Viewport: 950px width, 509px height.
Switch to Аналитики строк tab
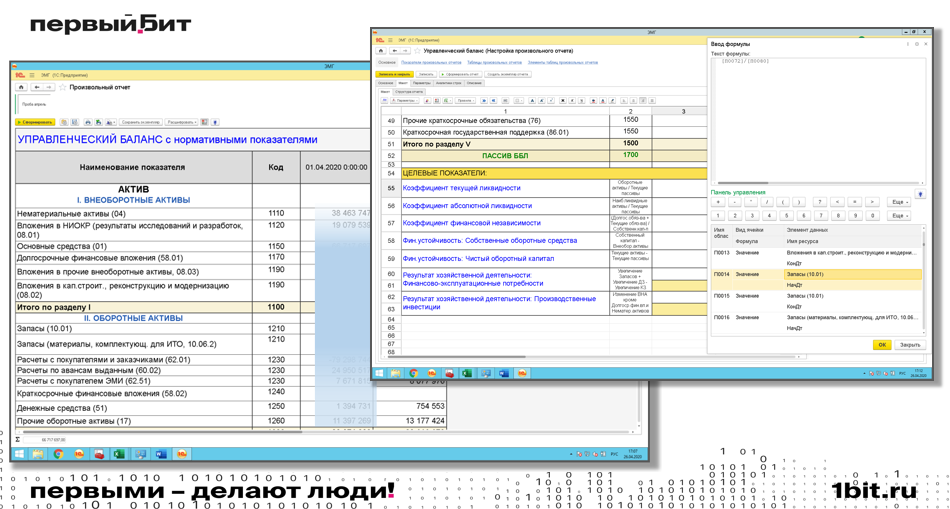[449, 83]
